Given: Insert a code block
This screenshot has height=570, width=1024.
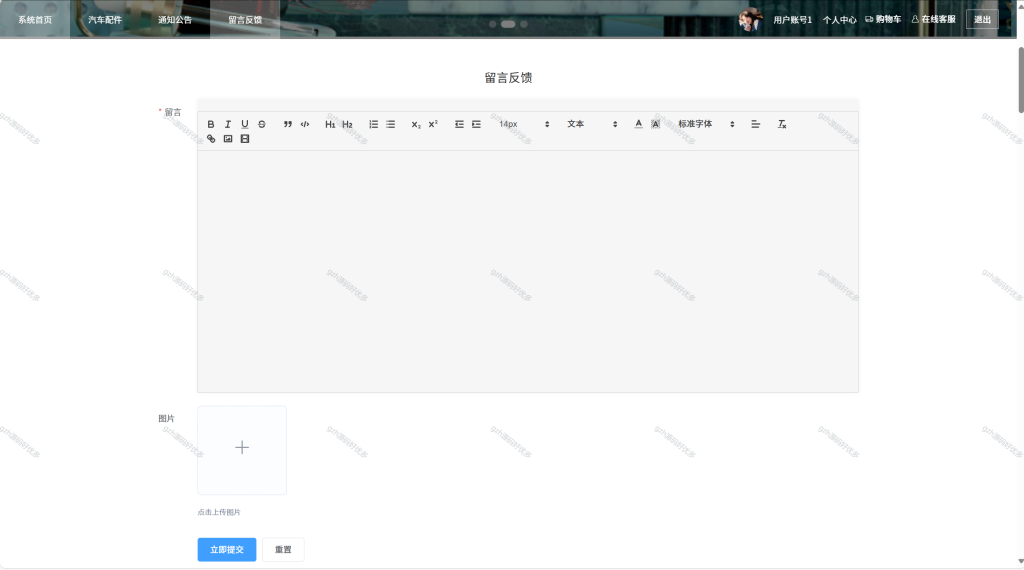Looking at the screenshot, I should [x=304, y=124].
